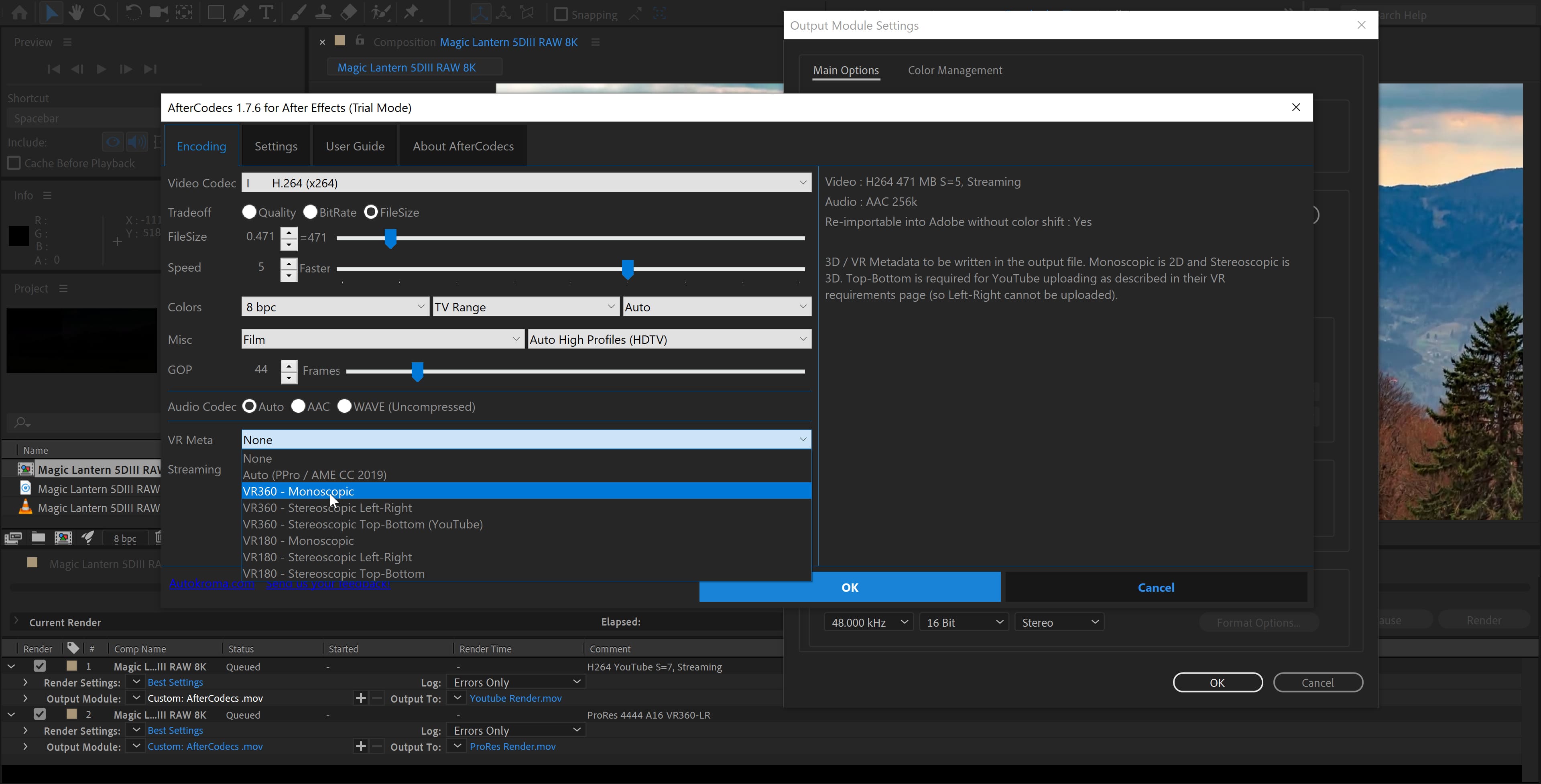Open the Youtube Render.mov output link
The width and height of the screenshot is (1541, 784).
point(515,699)
